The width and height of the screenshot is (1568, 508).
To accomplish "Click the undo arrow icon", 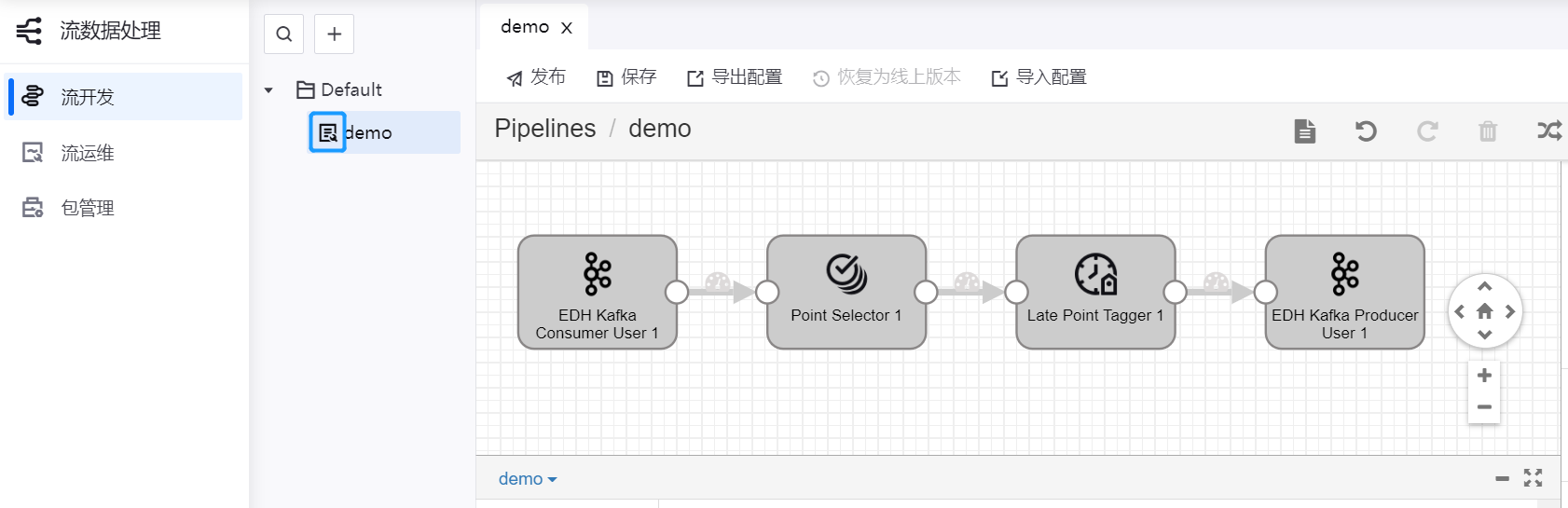I will point(1366,131).
